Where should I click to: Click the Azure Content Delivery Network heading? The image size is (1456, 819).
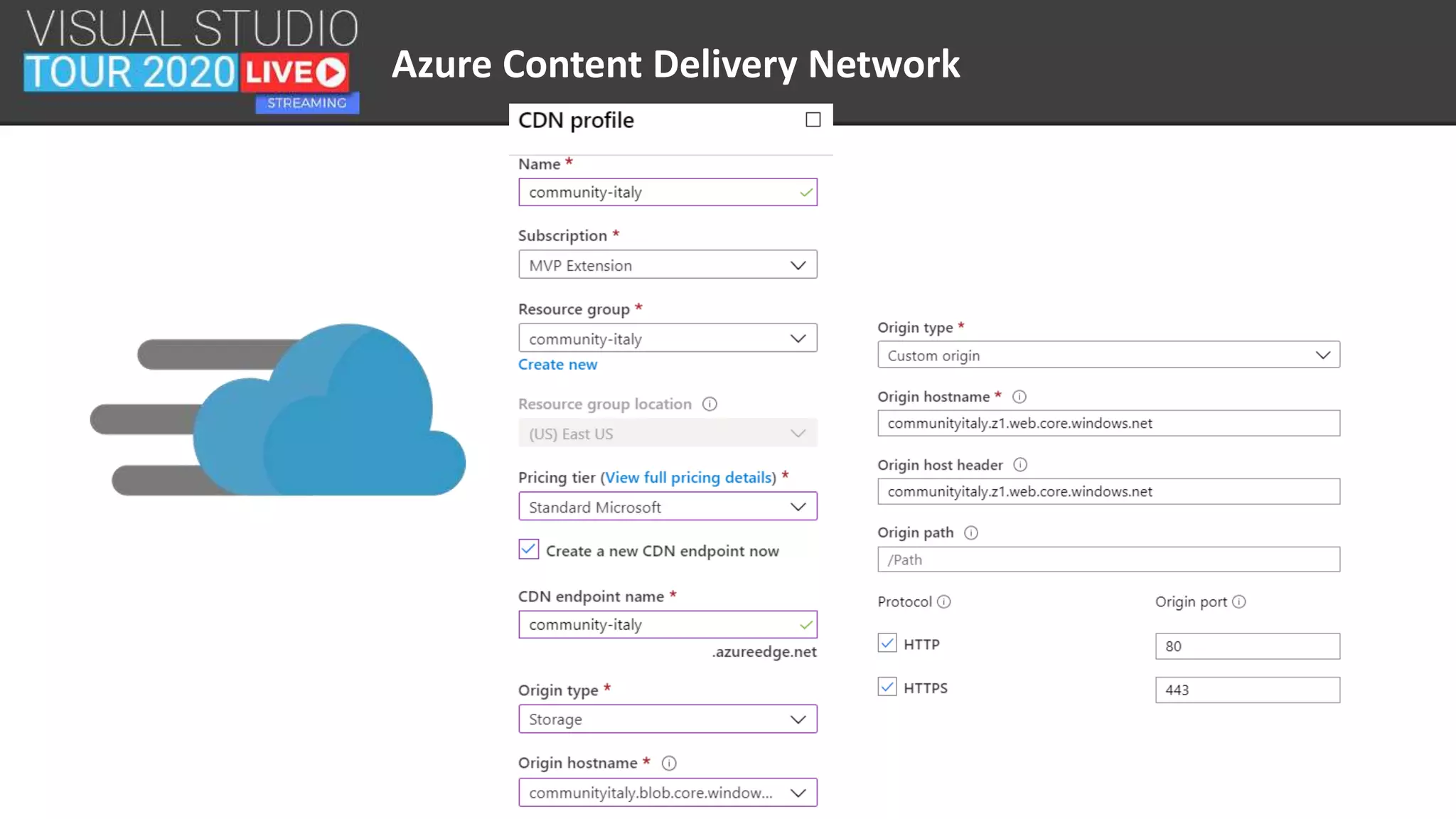[675, 64]
